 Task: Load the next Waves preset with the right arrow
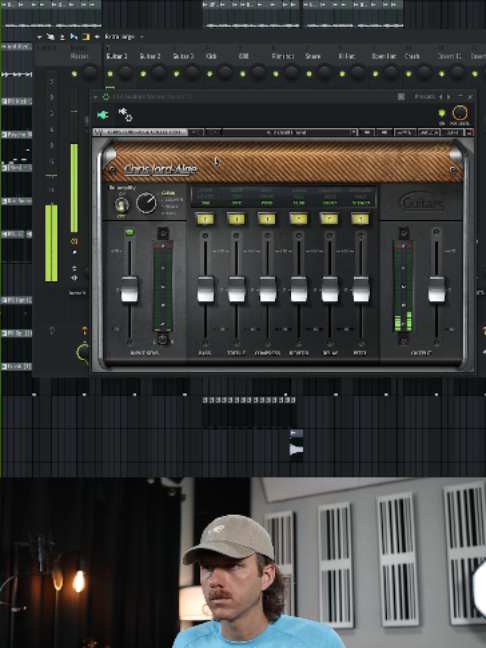[x=384, y=132]
